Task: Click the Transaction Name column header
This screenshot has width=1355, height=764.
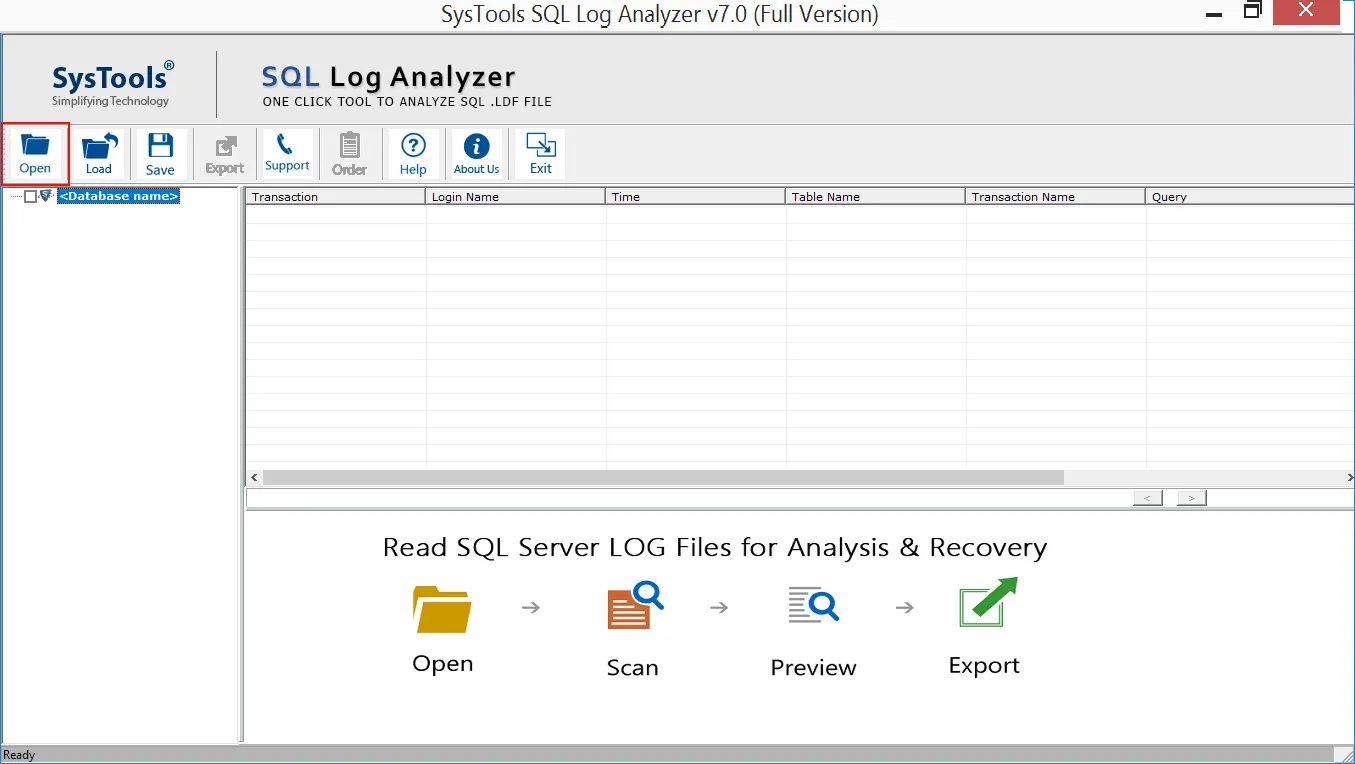Action: 1056,197
